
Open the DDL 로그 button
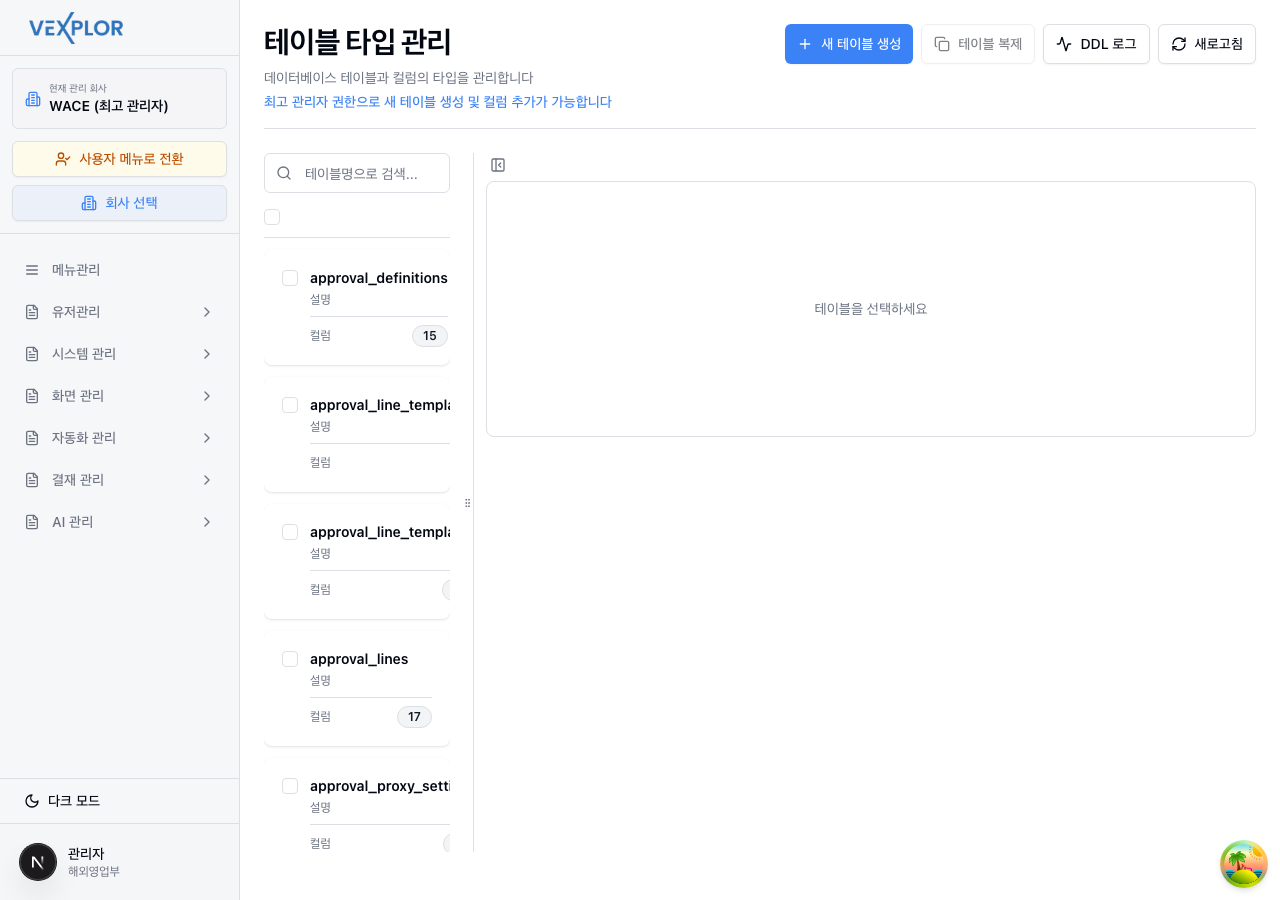point(1096,44)
